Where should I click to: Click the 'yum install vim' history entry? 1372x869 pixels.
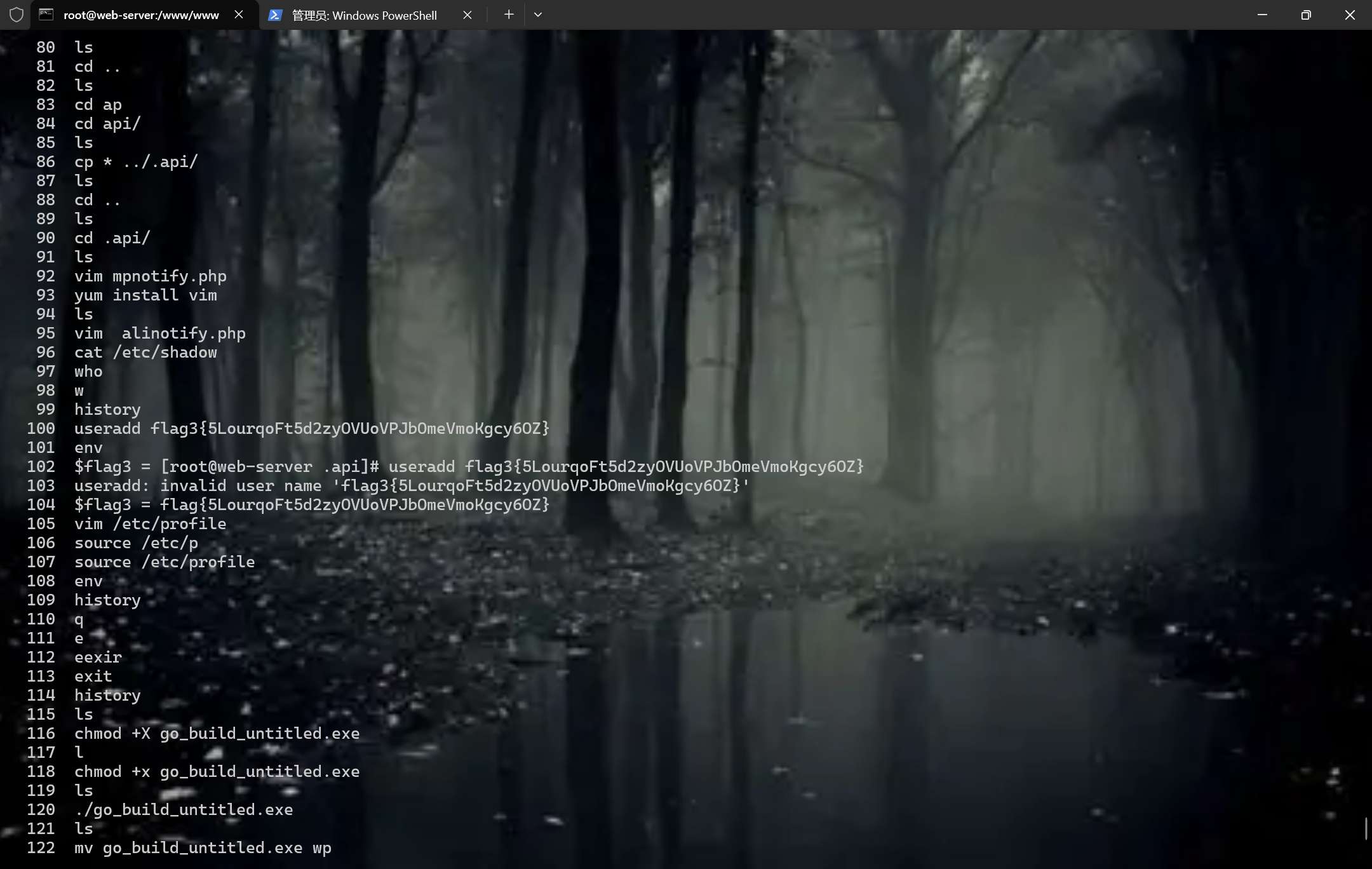pos(145,295)
